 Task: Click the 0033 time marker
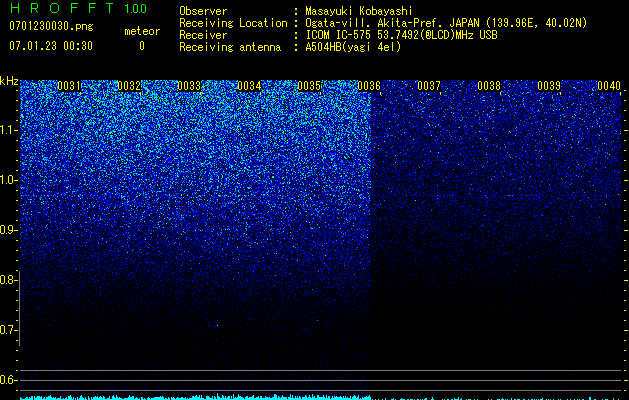pyautogui.click(x=189, y=86)
